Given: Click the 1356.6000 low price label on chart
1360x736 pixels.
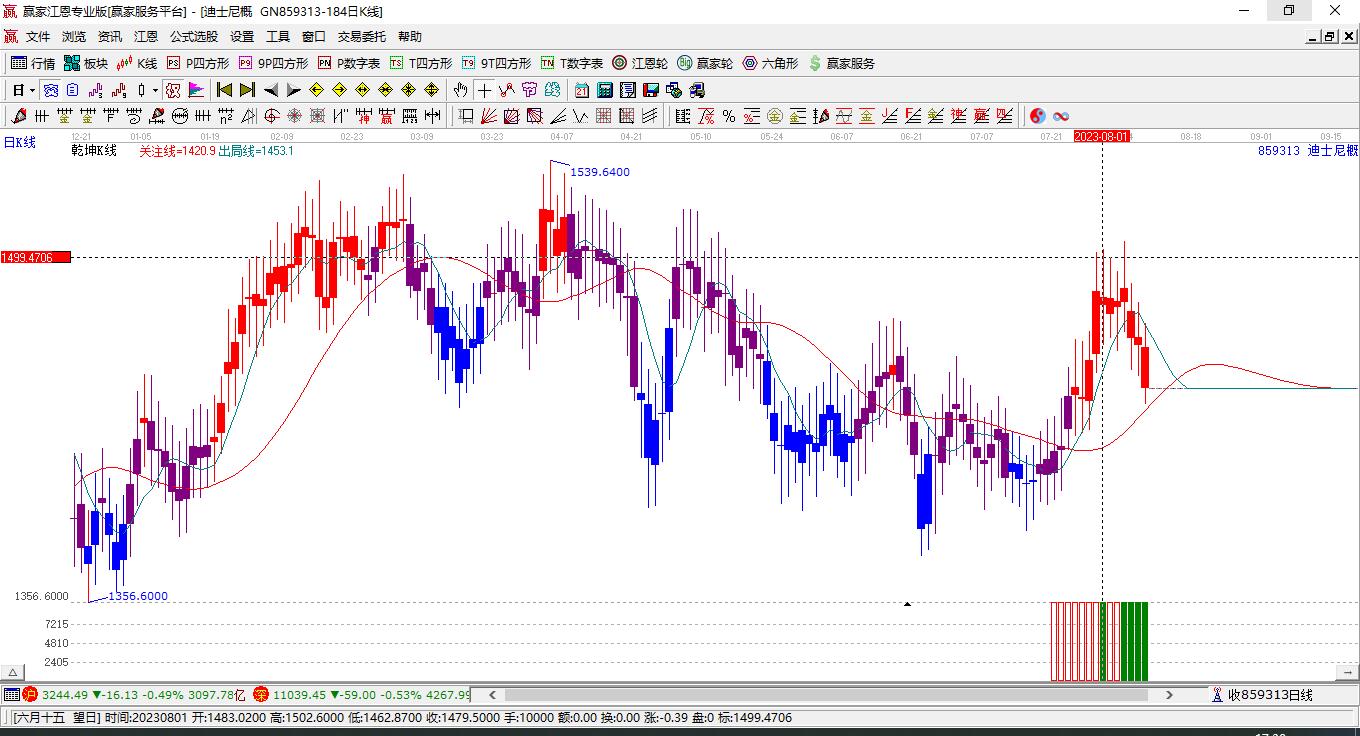Looking at the screenshot, I should (138, 596).
